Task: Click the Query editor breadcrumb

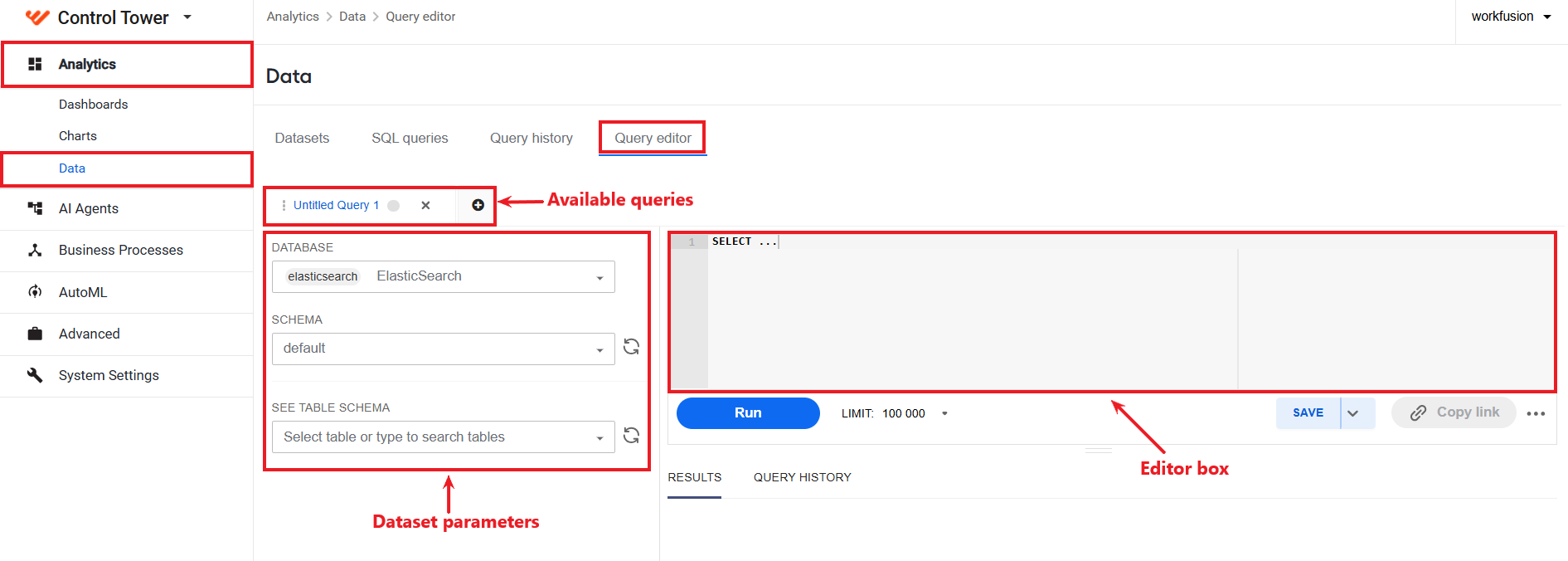Action: click(x=420, y=17)
